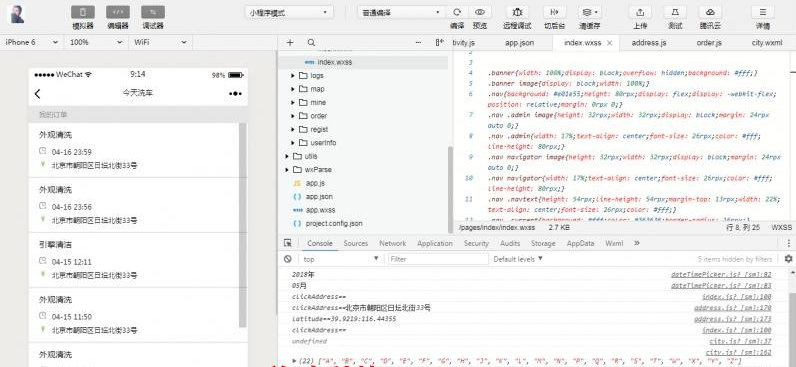Switch to the city.wxml editor tab
Image resolution: width=796 pixels, height=367 pixels.
pyautogui.click(x=767, y=43)
